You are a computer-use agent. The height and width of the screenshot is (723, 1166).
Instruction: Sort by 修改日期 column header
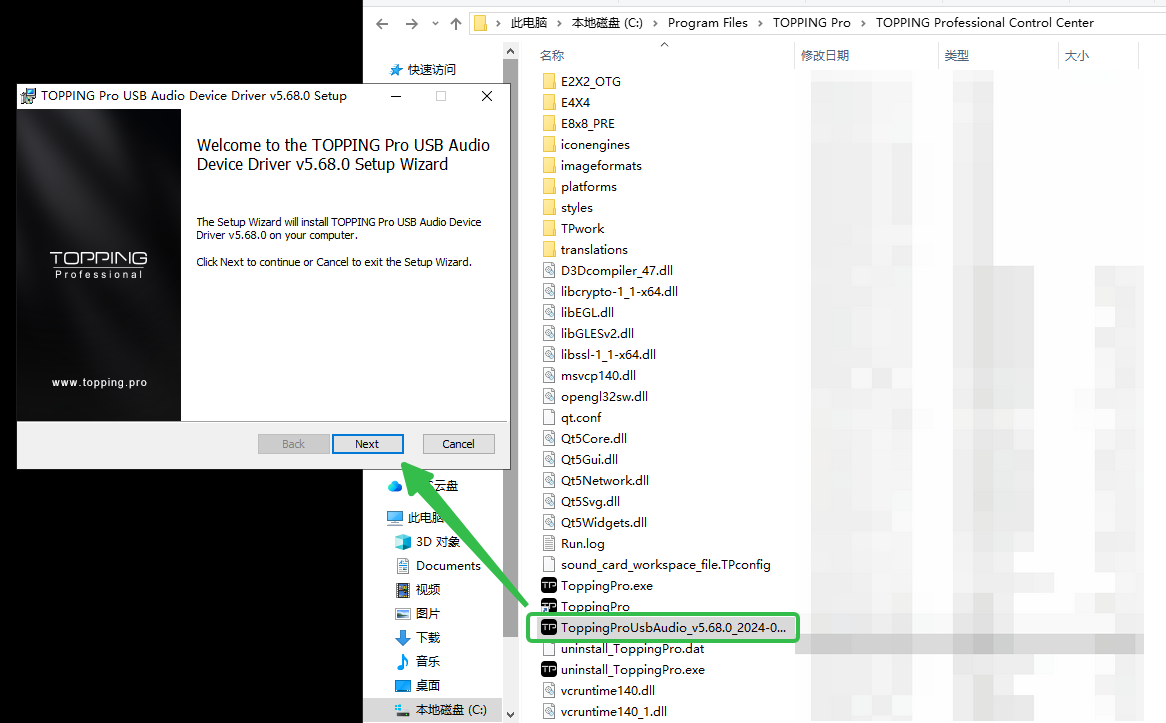click(x=825, y=56)
